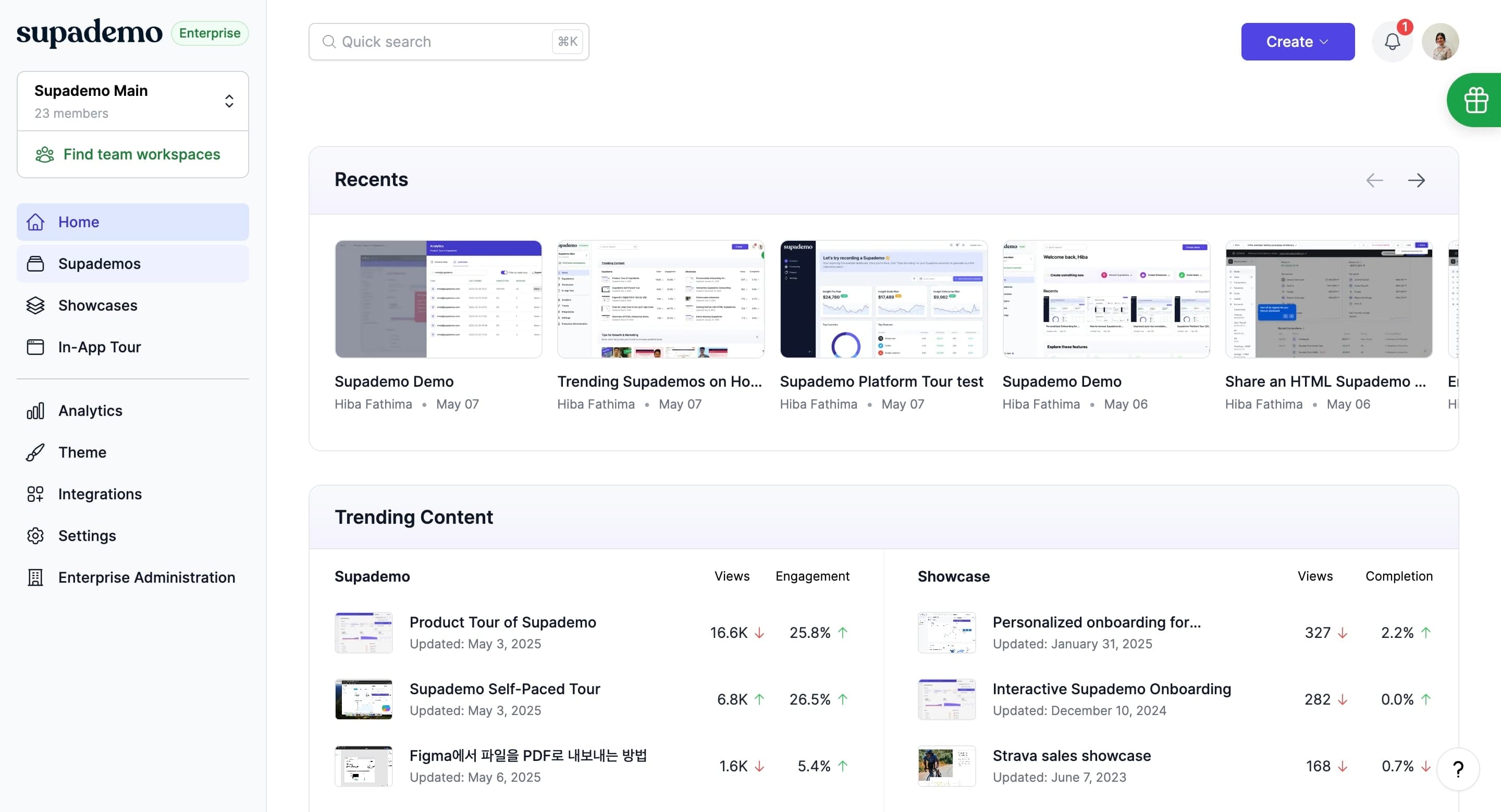This screenshot has height=812, width=1501.
Task: Click the Trending Content heading
Action: tap(414, 517)
